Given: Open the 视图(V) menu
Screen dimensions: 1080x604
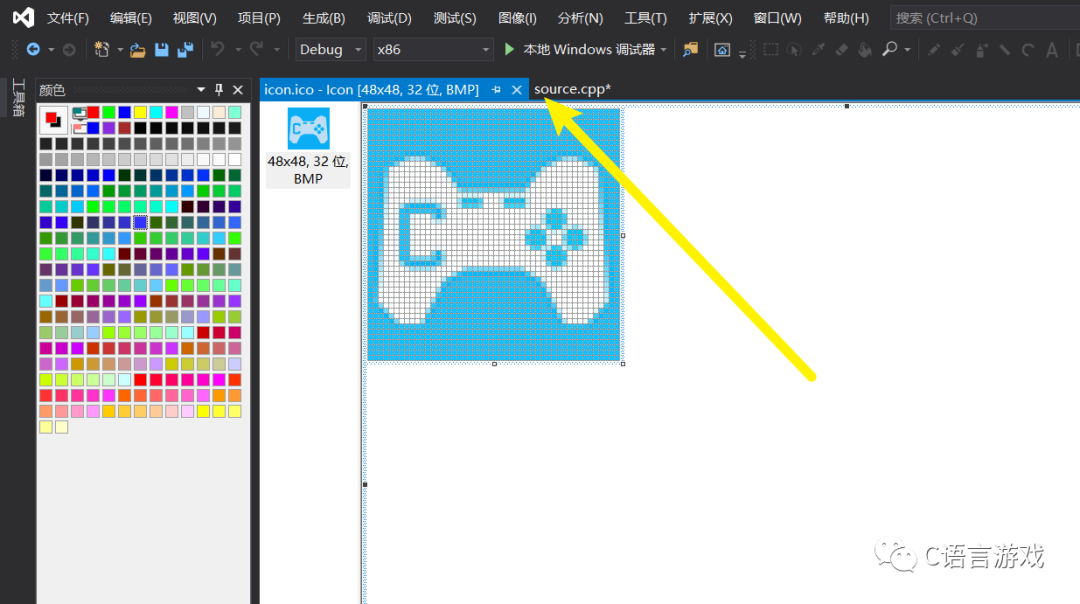Looking at the screenshot, I should coord(194,18).
